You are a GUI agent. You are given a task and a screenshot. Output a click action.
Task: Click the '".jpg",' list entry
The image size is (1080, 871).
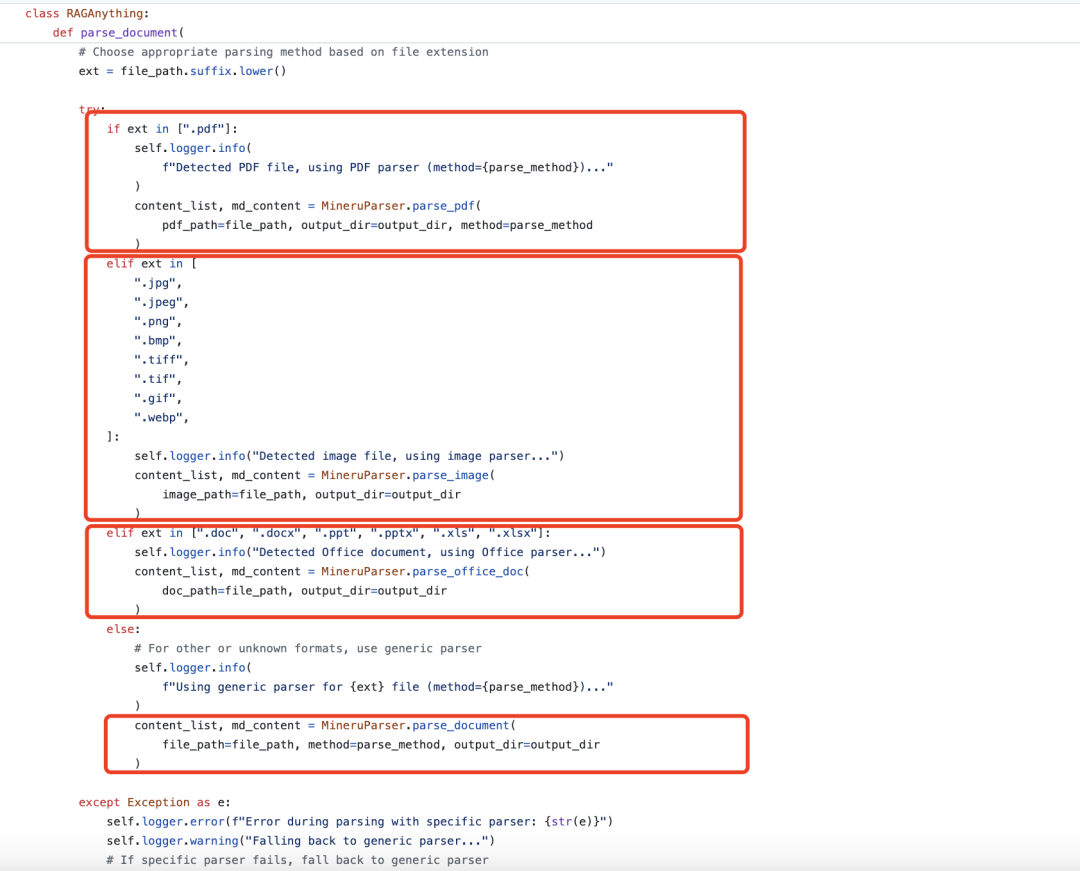pyautogui.click(x=158, y=283)
